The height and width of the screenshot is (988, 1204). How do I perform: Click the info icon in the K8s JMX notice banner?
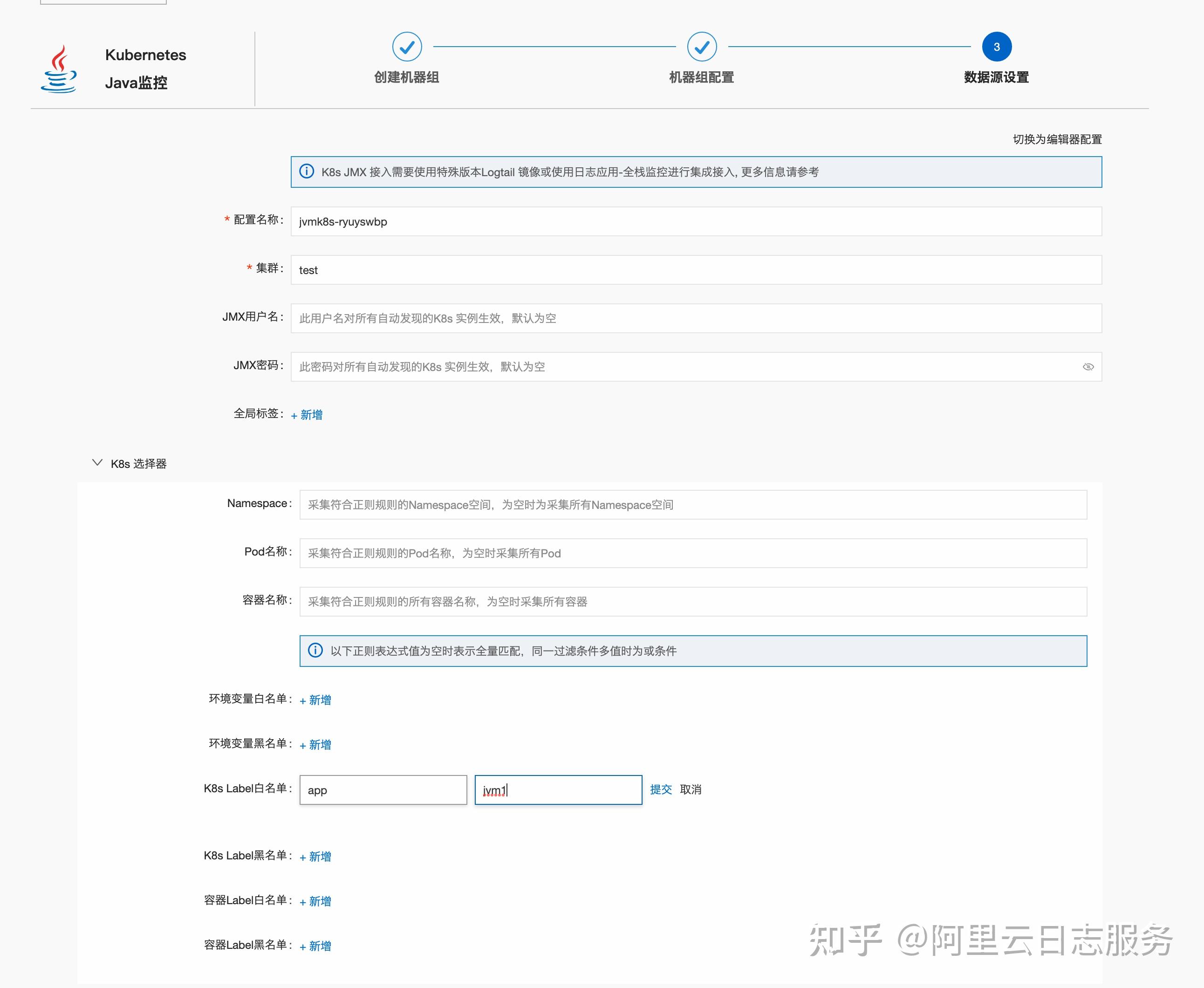pyautogui.click(x=307, y=172)
